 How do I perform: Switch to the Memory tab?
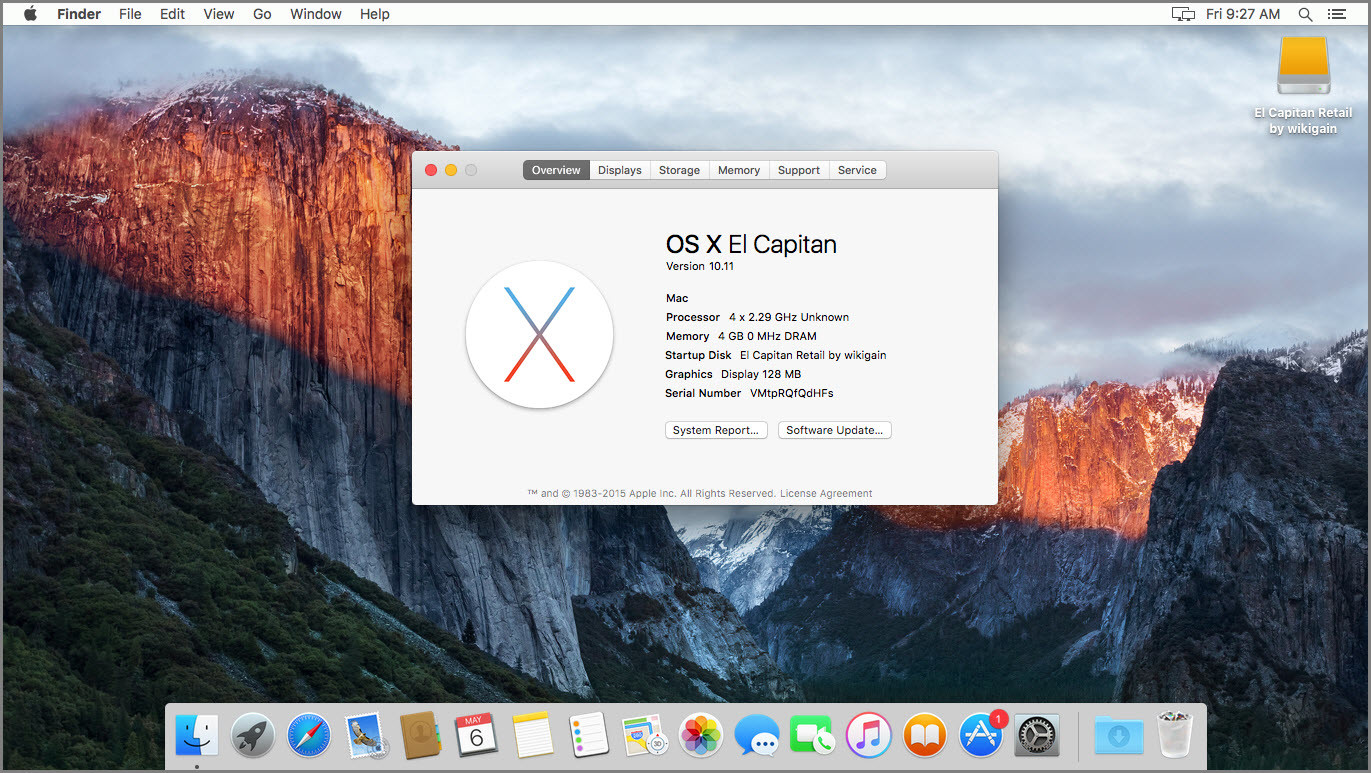coord(739,170)
